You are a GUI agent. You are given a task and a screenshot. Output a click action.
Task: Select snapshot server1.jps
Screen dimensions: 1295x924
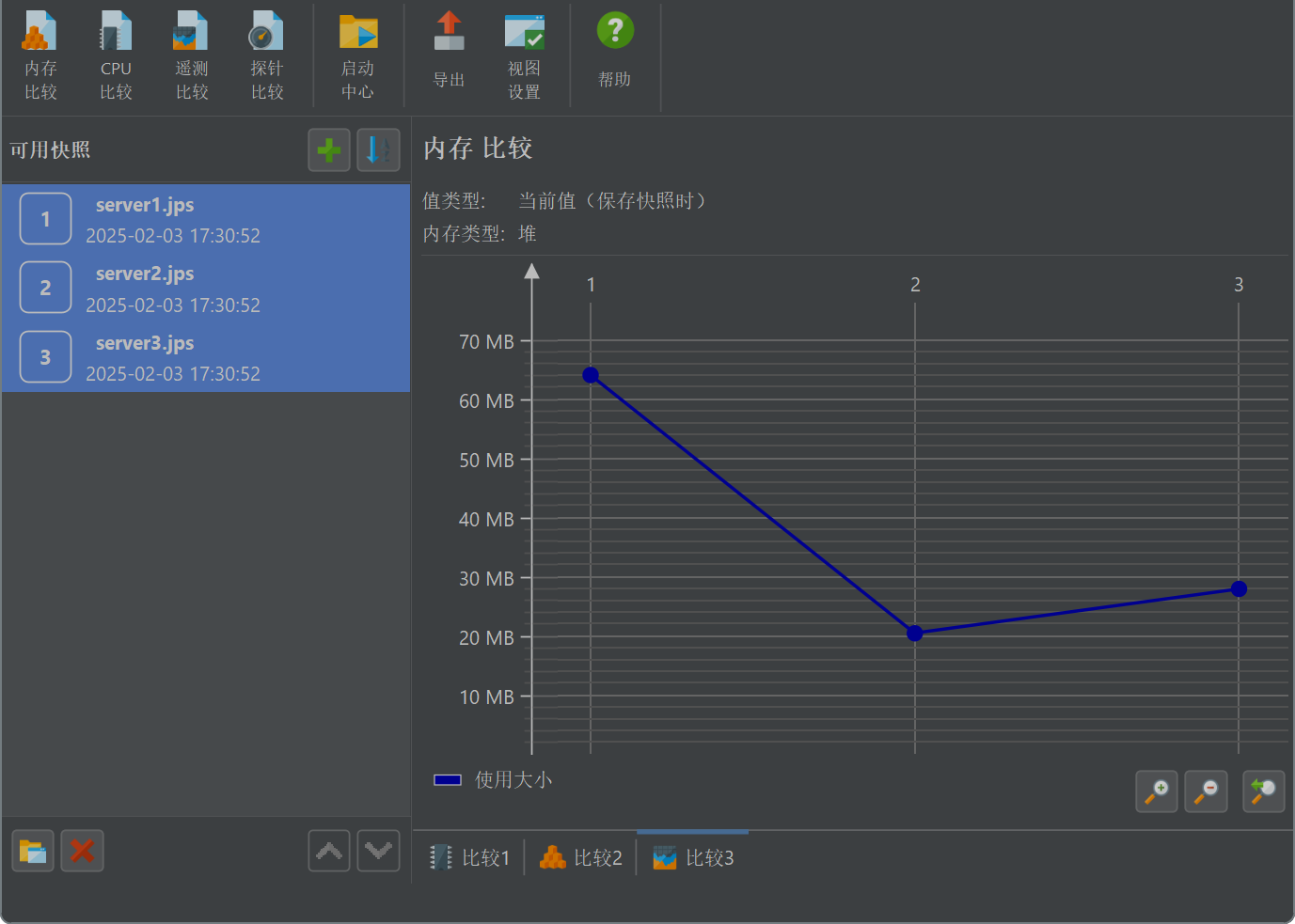pyautogui.click(x=206, y=219)
